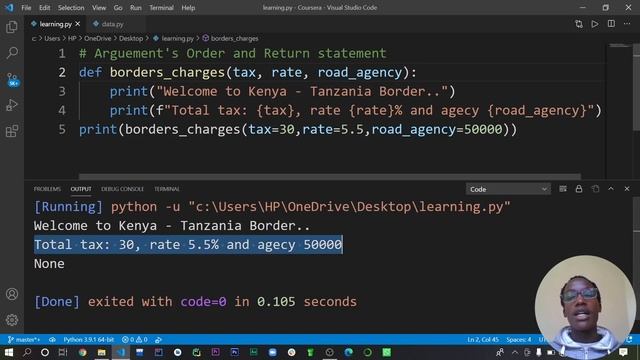Open the Run menu
Viewport: 640px width, 360px height.
(x=136, y=8)
